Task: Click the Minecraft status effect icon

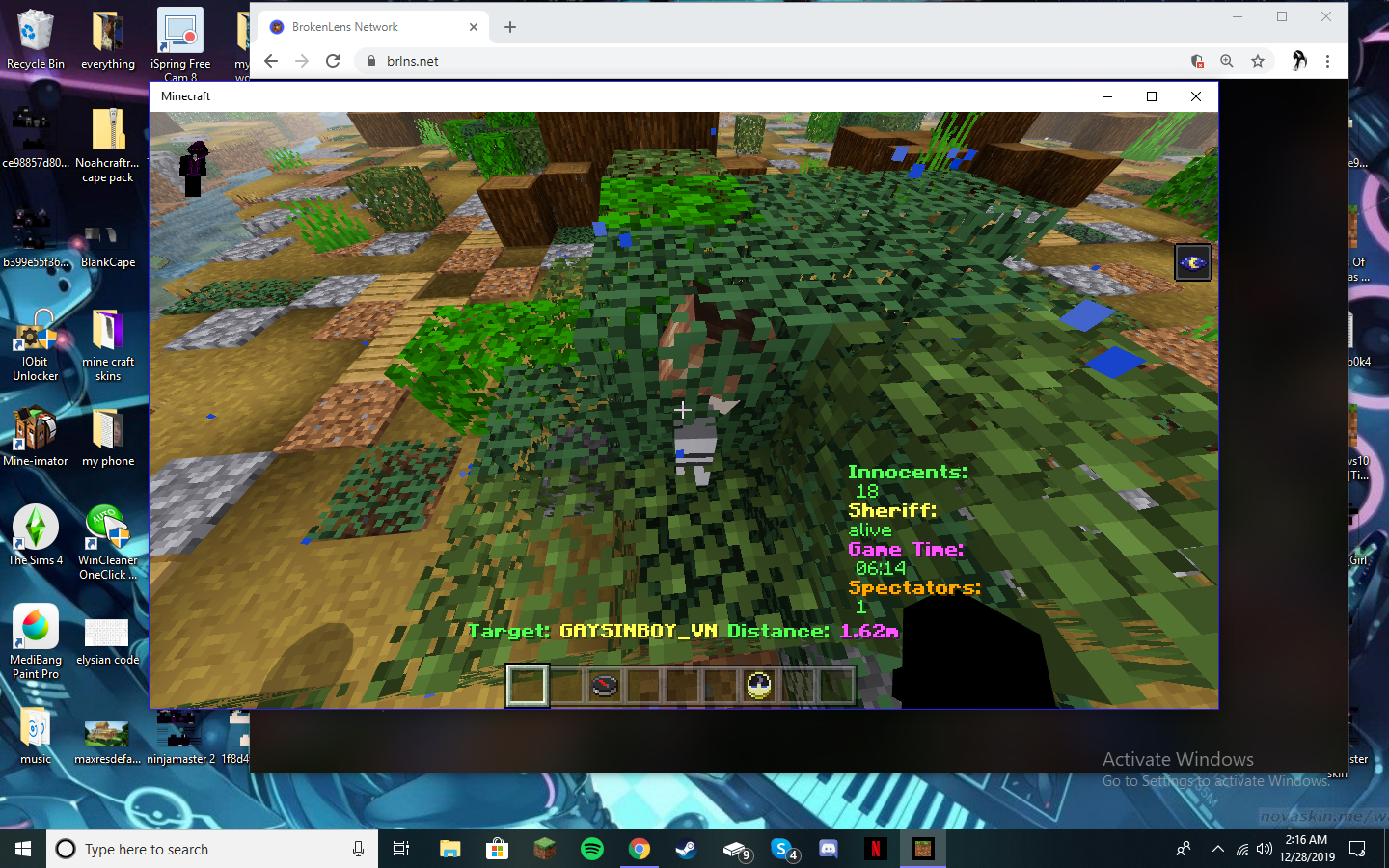Action: [1193, 262]
